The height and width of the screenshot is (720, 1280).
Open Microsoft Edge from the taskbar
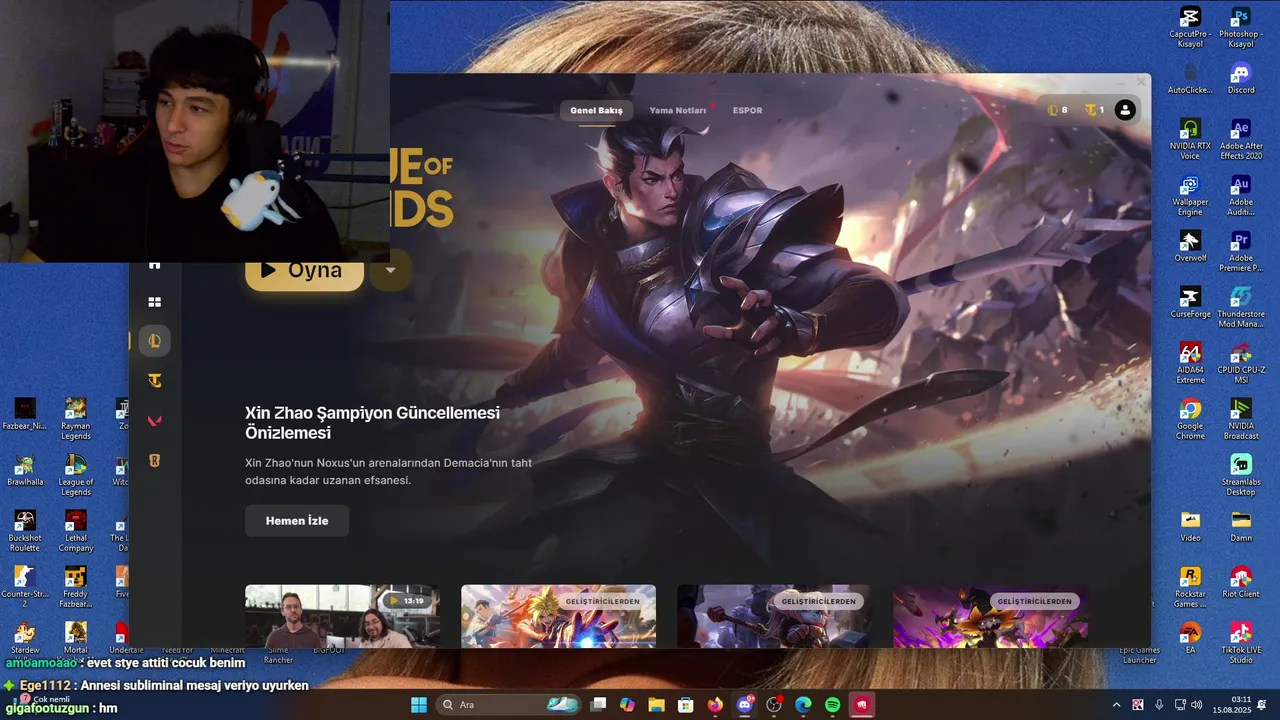pos(803,705)
